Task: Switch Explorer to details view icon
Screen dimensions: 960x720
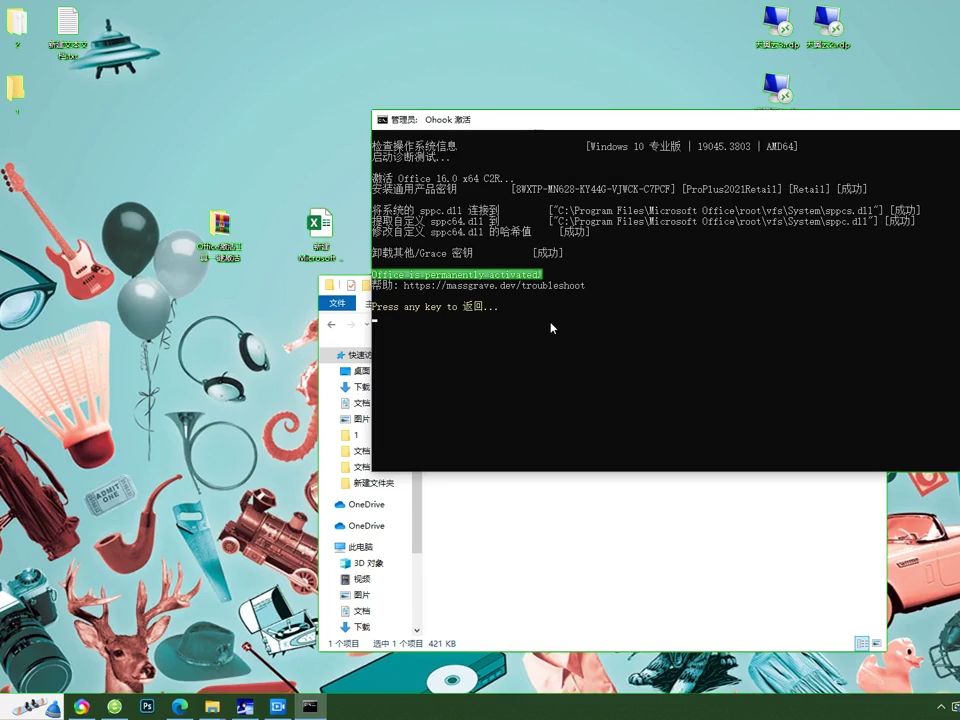Action: coord(862,643)
